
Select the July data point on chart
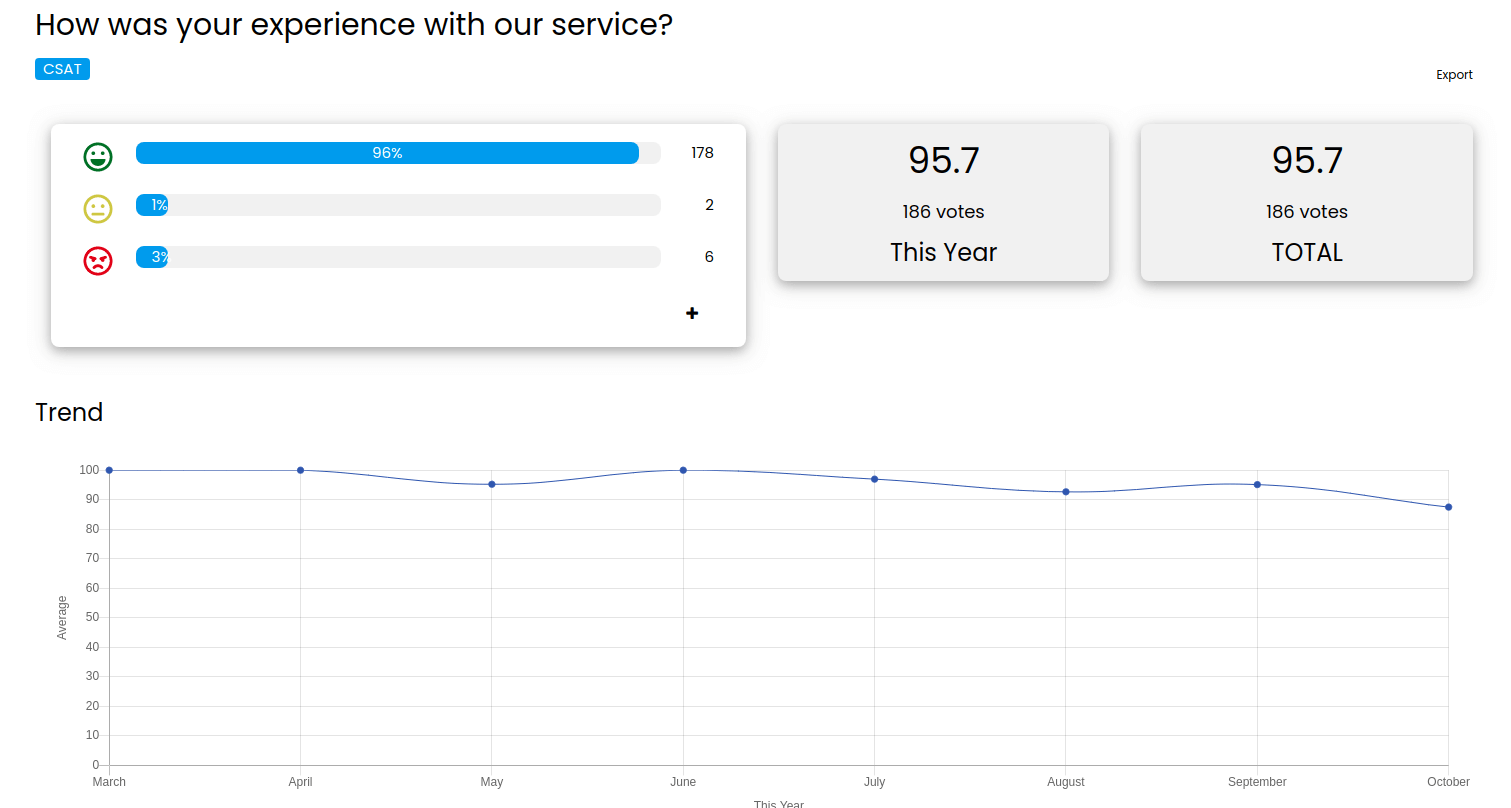click(x=874, y=479)
